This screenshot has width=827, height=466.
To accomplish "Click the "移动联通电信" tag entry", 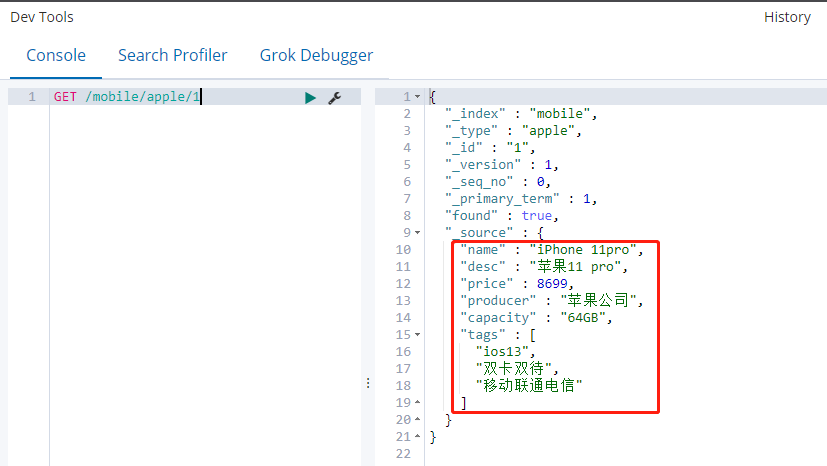I will coord(528,385).
